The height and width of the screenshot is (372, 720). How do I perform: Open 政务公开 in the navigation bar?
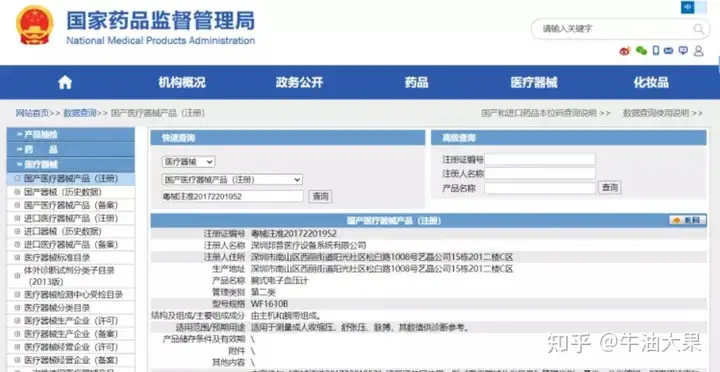pyautogui.click(x=299, y=83)
